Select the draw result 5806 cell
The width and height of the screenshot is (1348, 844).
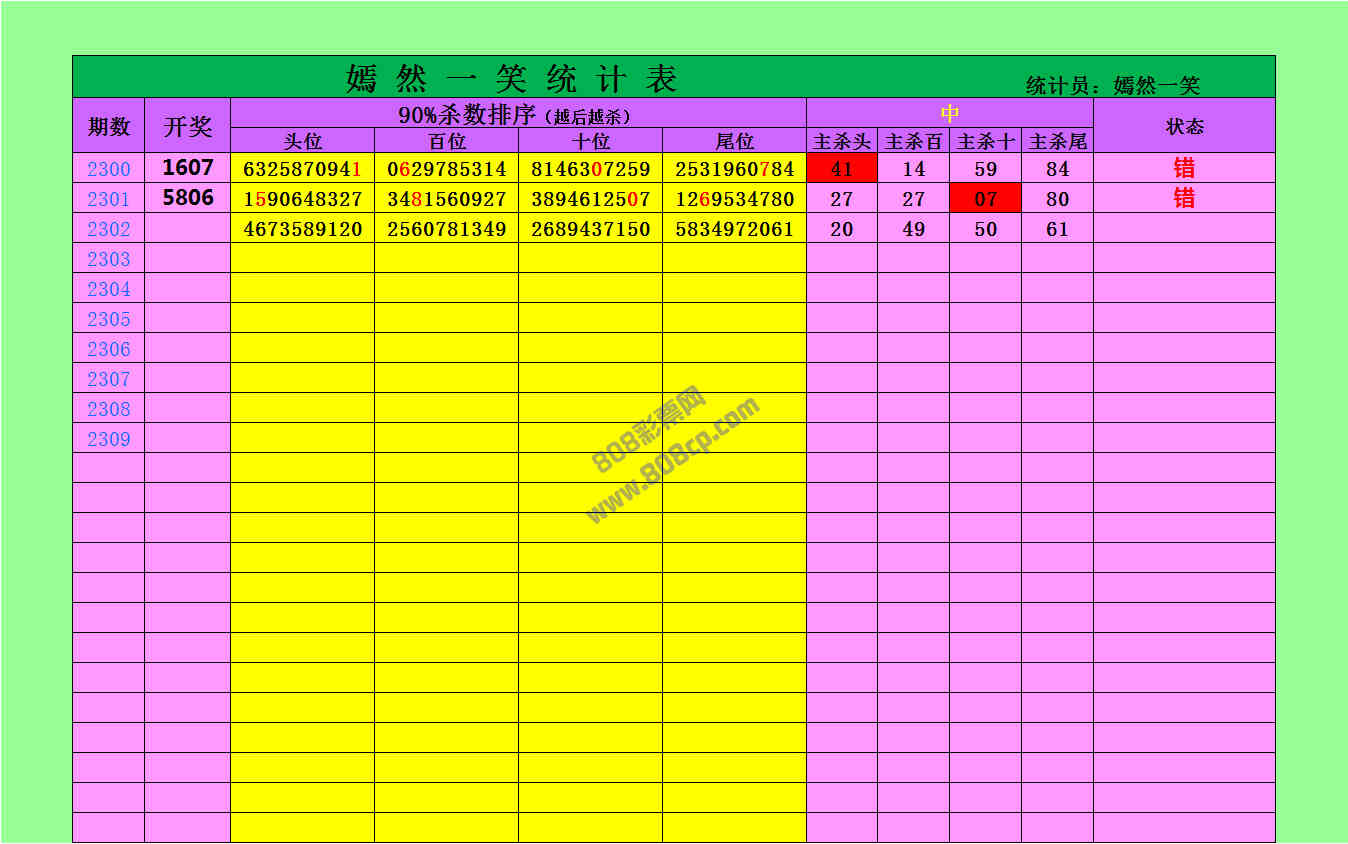tap(188, 198)
